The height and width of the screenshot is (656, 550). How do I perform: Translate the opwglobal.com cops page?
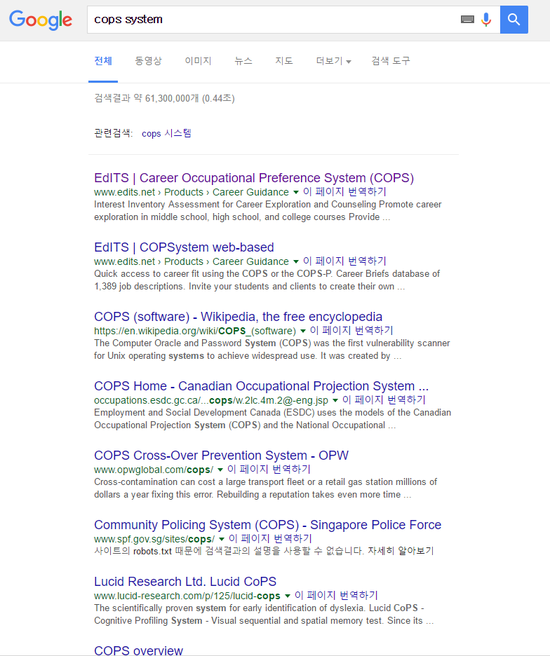point(269,469)
